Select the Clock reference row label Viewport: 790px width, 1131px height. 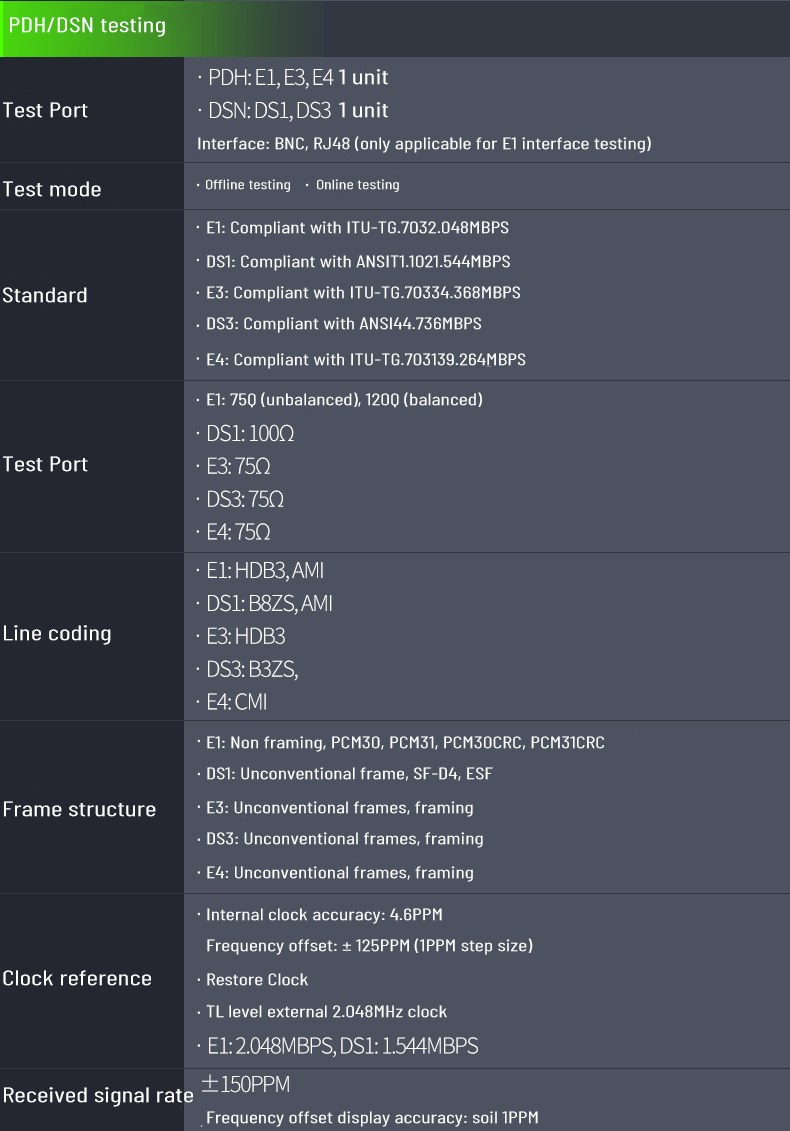[x=77, y=978]
